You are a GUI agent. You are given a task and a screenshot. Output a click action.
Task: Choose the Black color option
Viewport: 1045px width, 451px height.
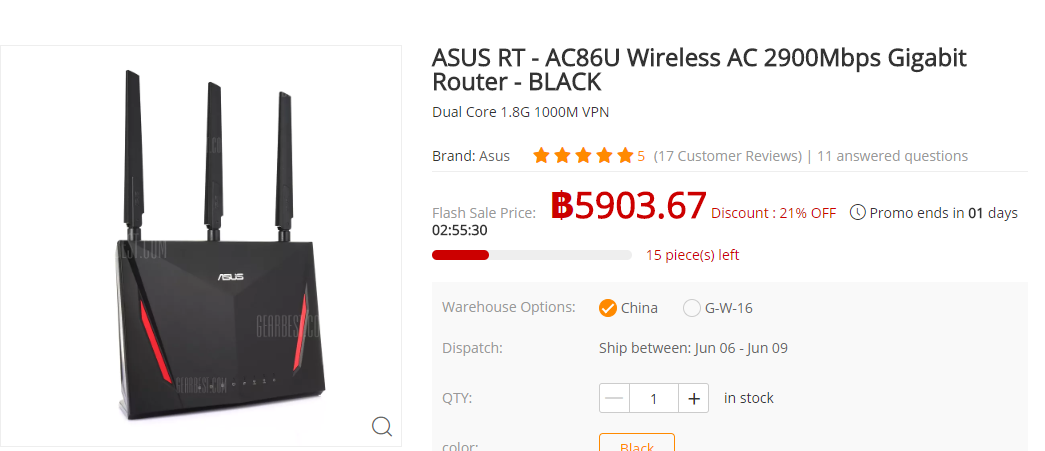[637, 445]
